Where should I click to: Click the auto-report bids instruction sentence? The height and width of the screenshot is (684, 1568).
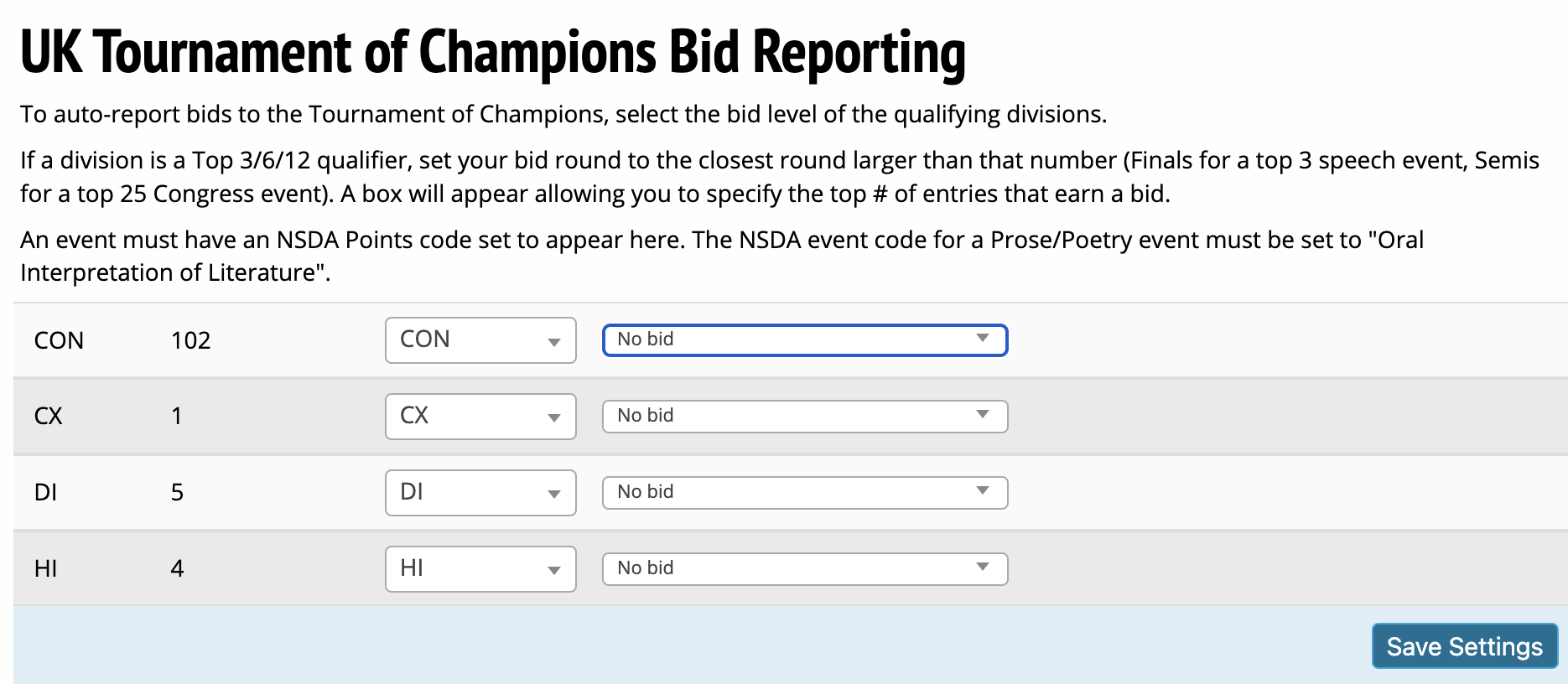pyautogui.click(x=563, y=115)
